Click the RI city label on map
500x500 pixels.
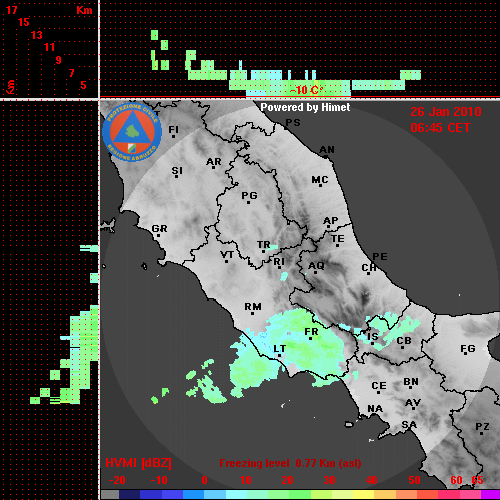(279, 262)
